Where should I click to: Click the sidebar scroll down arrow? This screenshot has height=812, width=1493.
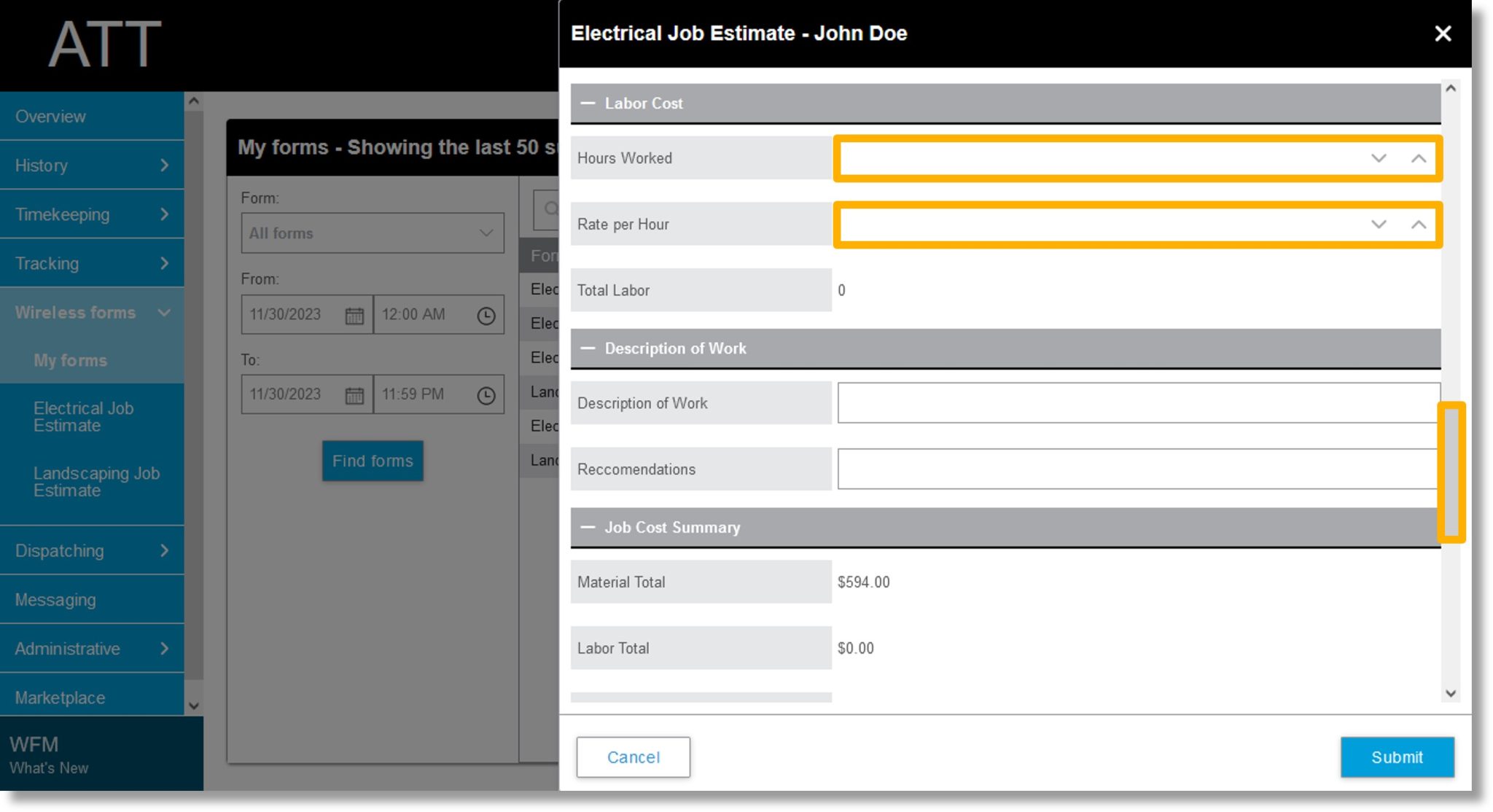[193, 705]
